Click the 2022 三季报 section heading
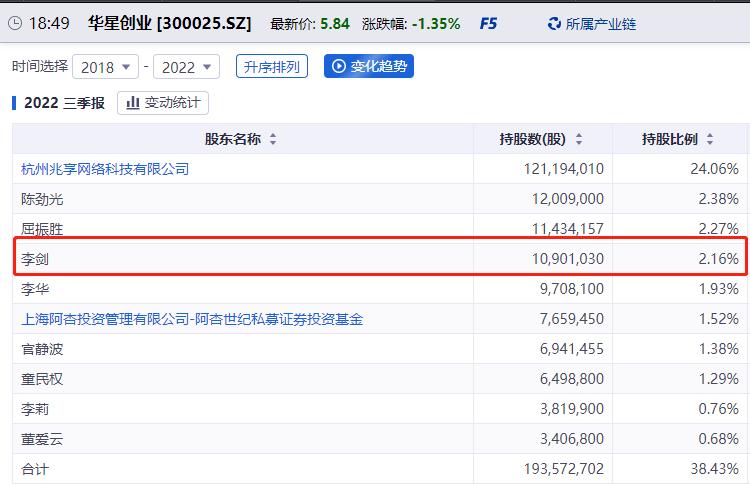 click(65, 103)
